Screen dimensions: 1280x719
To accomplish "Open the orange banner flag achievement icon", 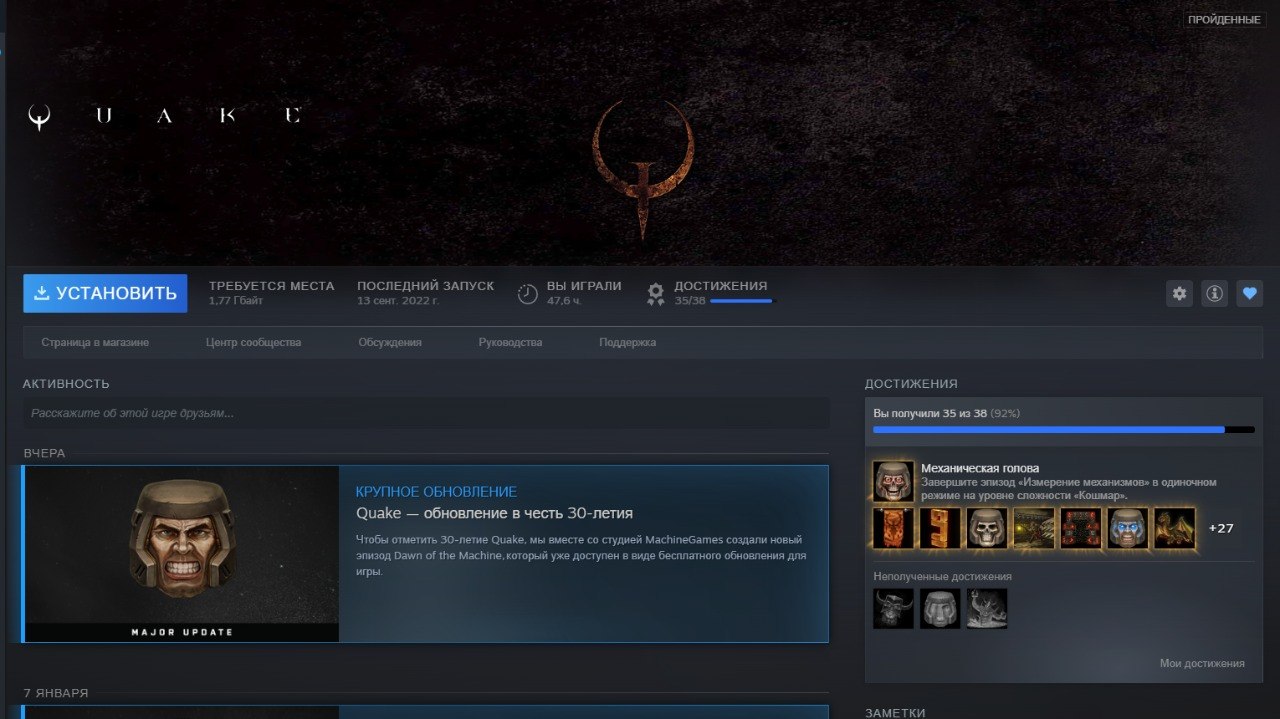I will point(893,528).
